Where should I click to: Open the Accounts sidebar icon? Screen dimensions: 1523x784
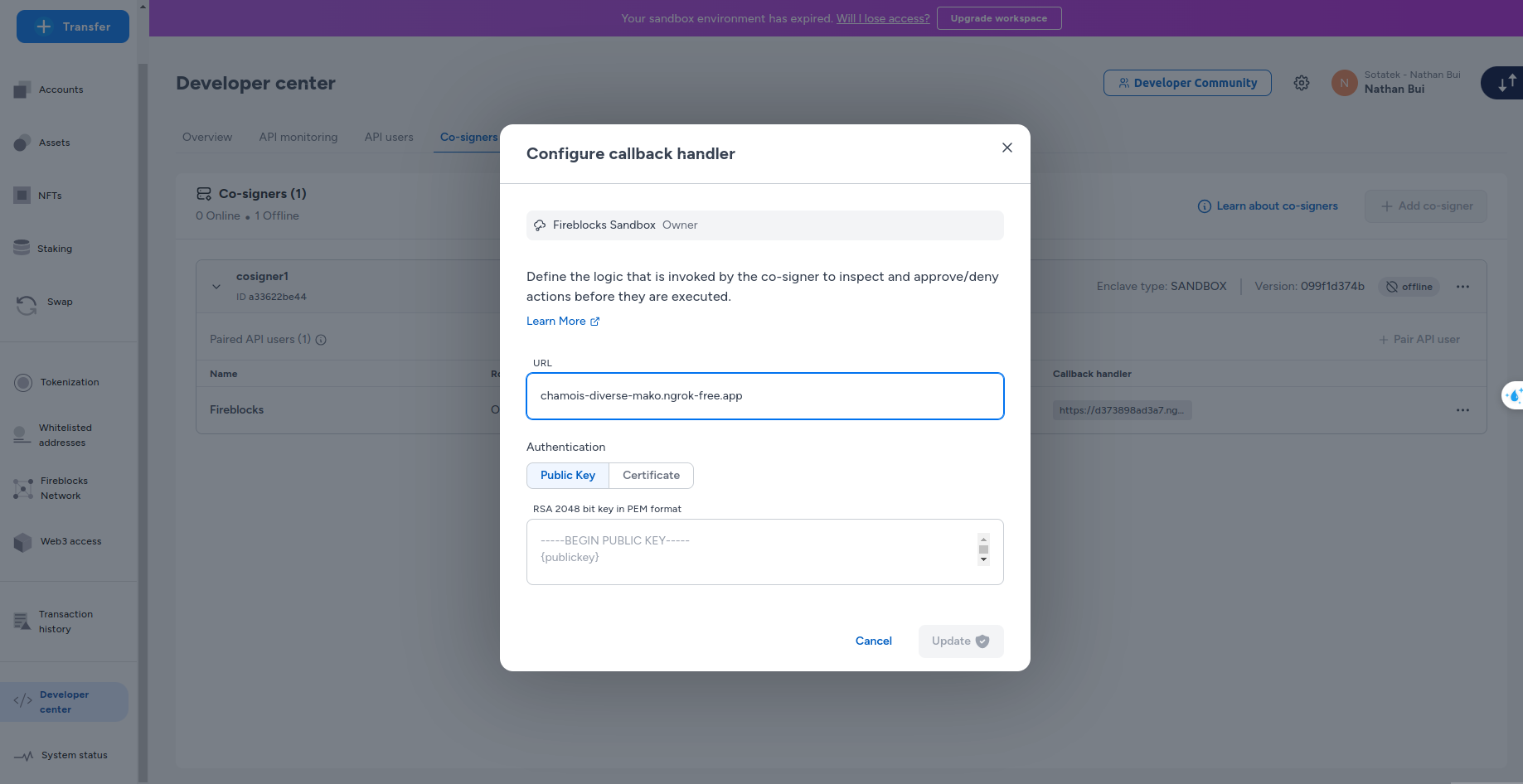22,90
